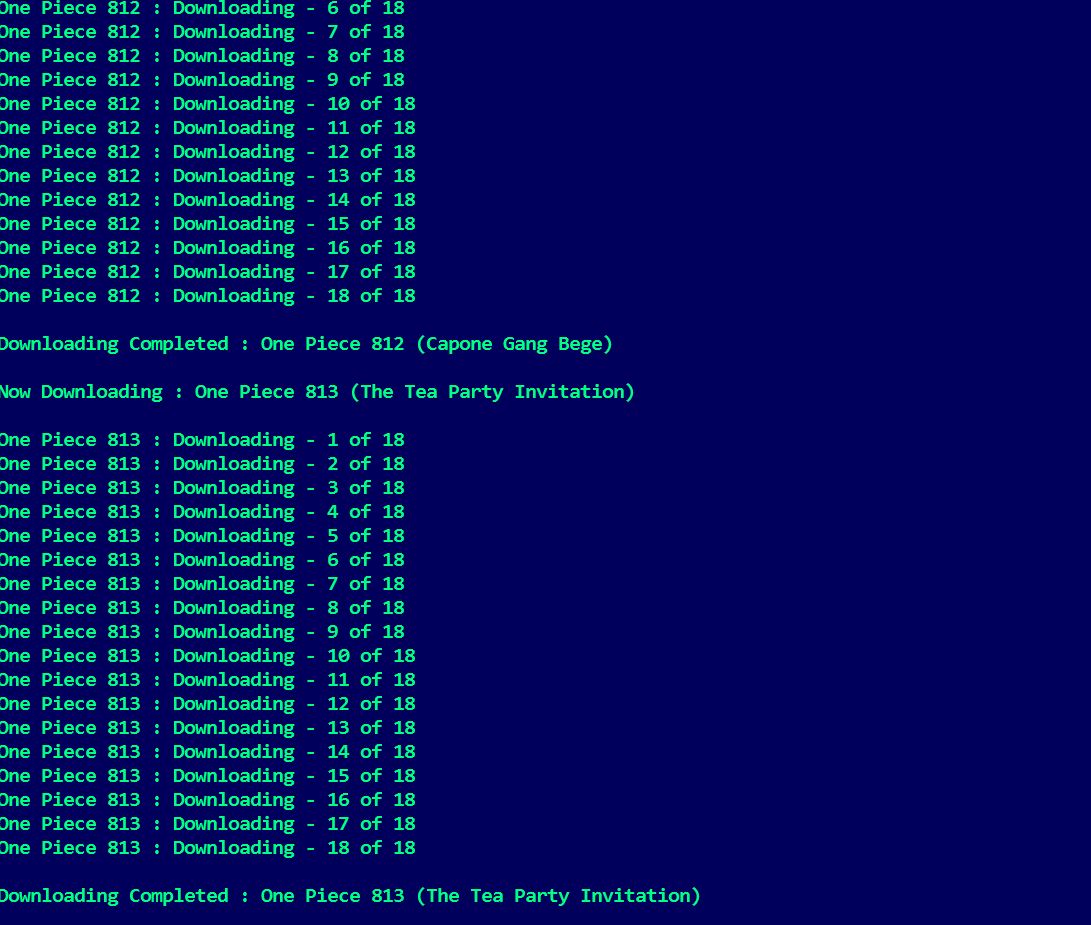Select line 'One Piece 813 : Downloading - 5 of 18'
The height and width of the screenshot is (925, 1091).
[x=202, y=536]
